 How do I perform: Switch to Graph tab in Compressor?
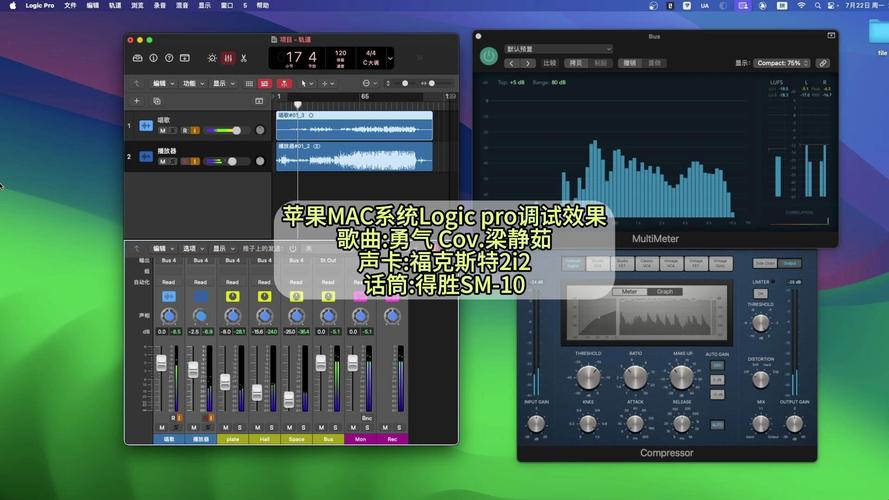coord(664,291)
